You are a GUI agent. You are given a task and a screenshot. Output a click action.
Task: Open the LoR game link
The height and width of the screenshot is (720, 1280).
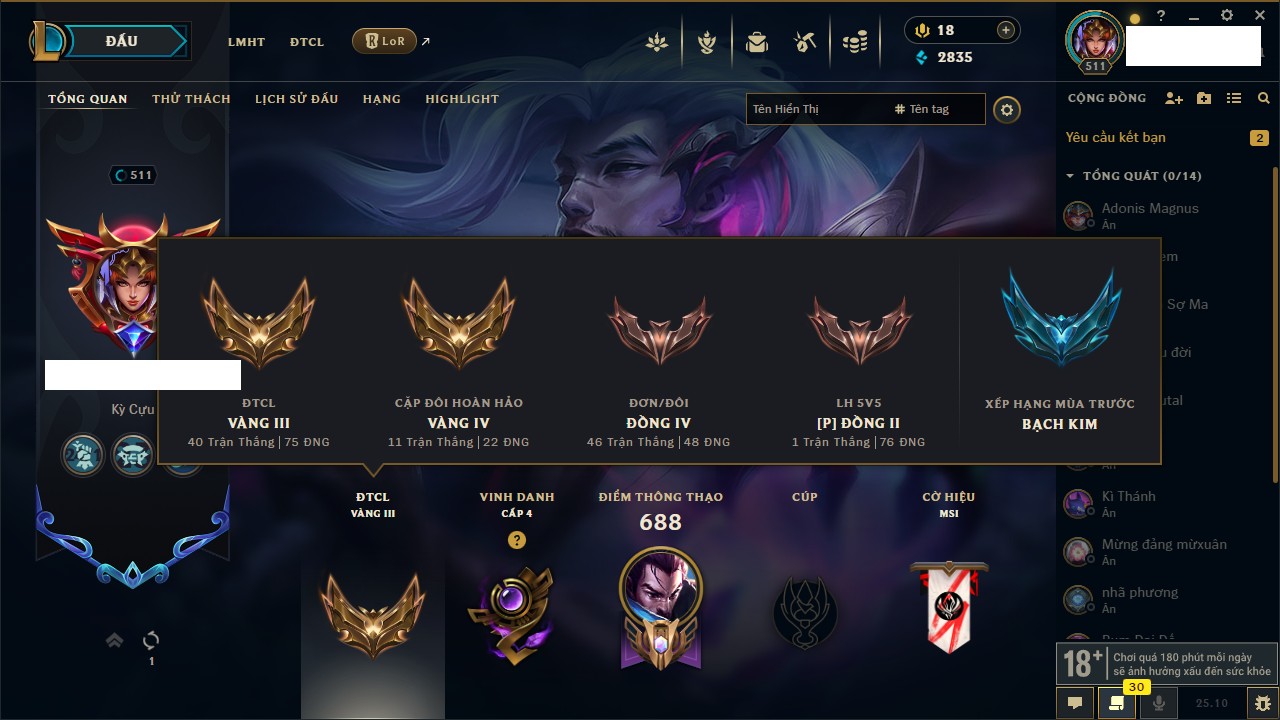(385, 41)
